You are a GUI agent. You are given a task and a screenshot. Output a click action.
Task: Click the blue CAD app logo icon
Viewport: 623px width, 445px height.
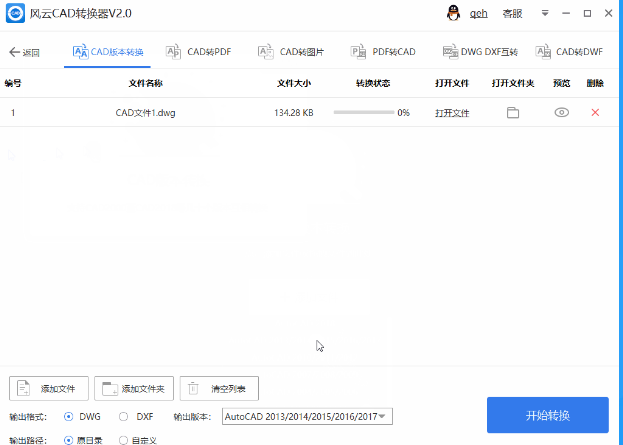coord(15,13)
